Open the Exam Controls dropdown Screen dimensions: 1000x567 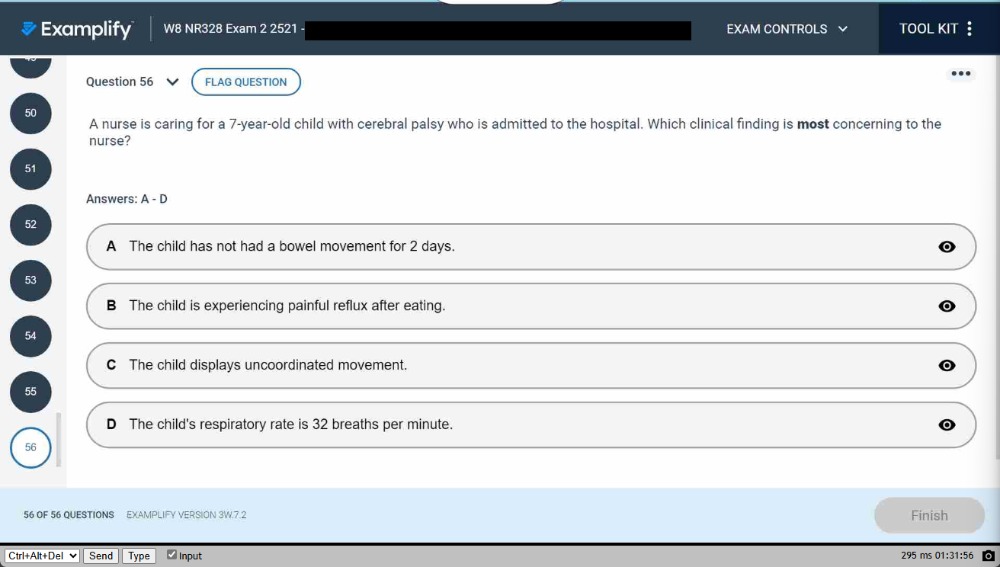point(787,29)
